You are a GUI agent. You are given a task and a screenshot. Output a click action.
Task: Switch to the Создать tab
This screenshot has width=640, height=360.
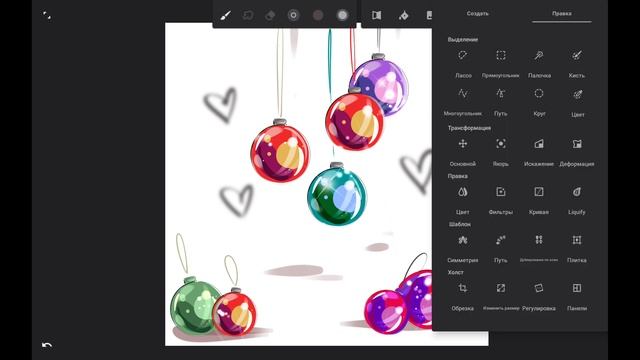(478, 13)
